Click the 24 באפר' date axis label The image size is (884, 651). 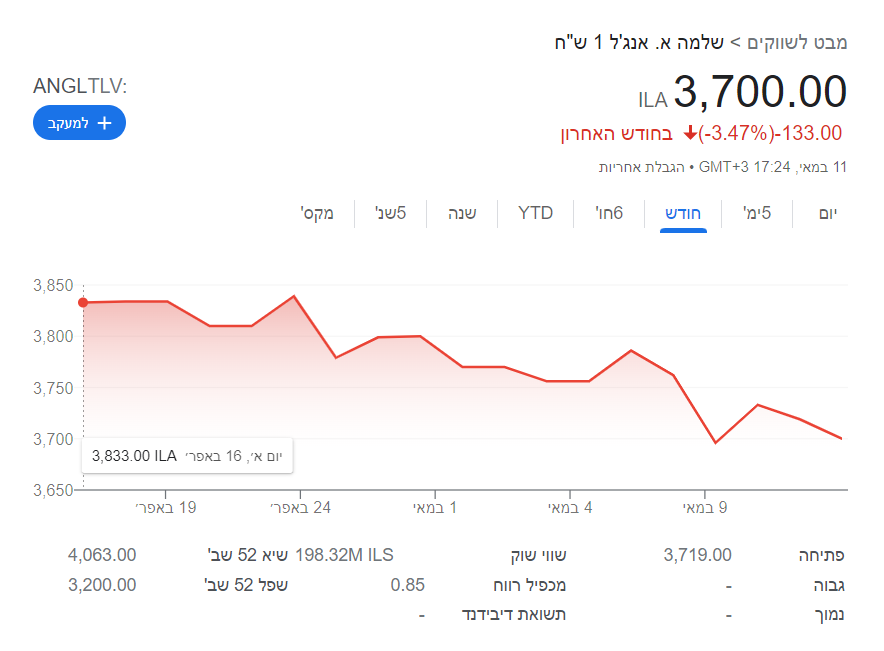coord(300,508)
